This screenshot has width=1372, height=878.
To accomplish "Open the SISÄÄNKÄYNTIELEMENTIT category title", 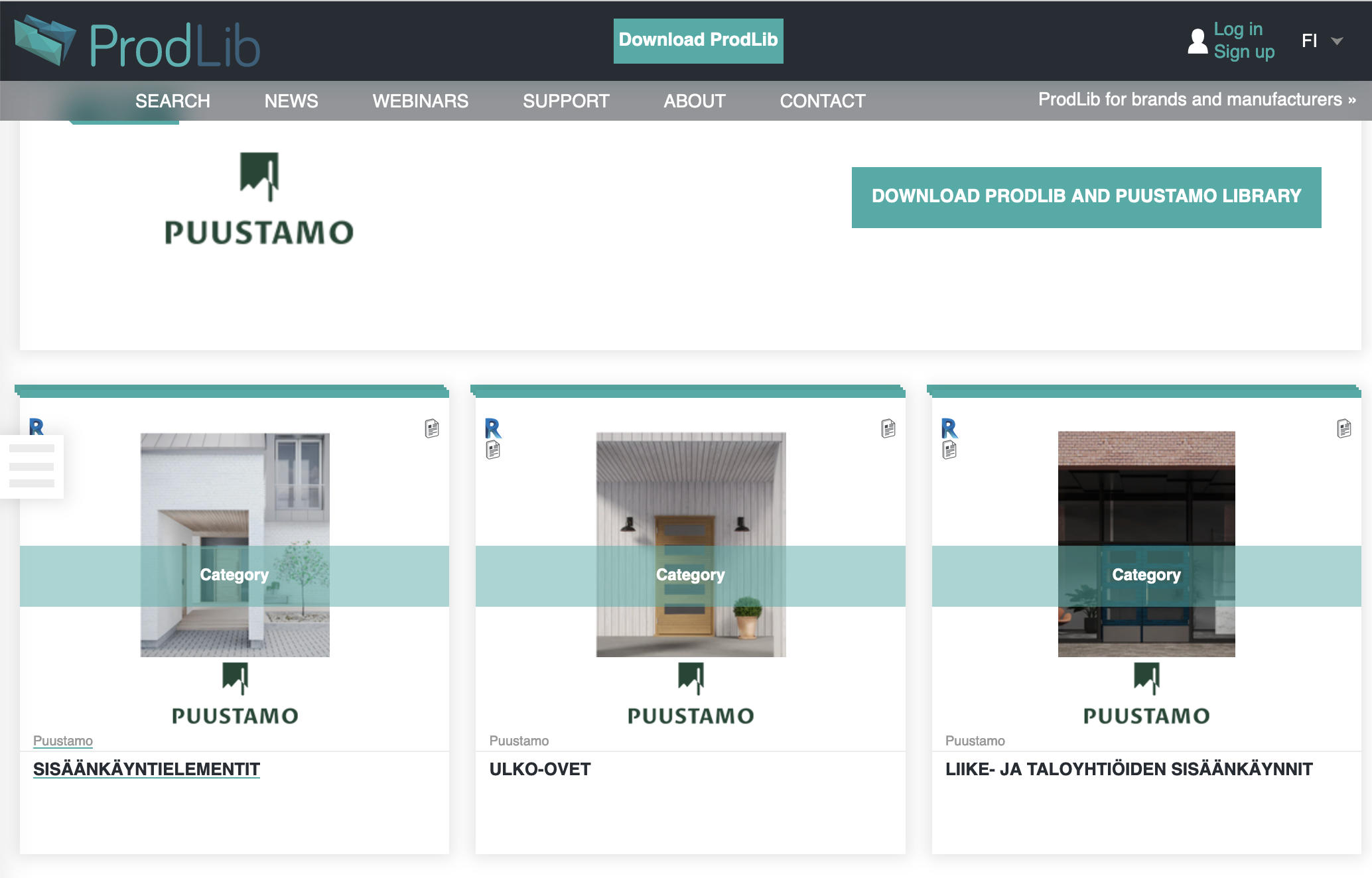I will 147,769.
